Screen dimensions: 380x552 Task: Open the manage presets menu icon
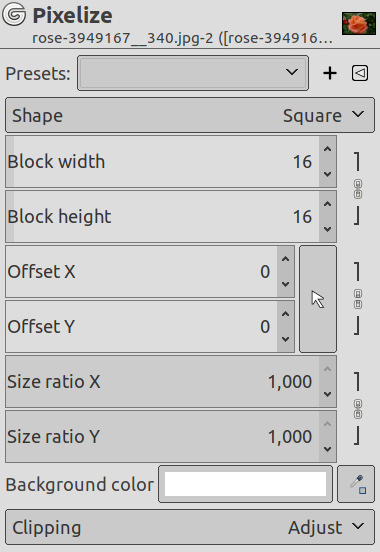coord(360,73)
